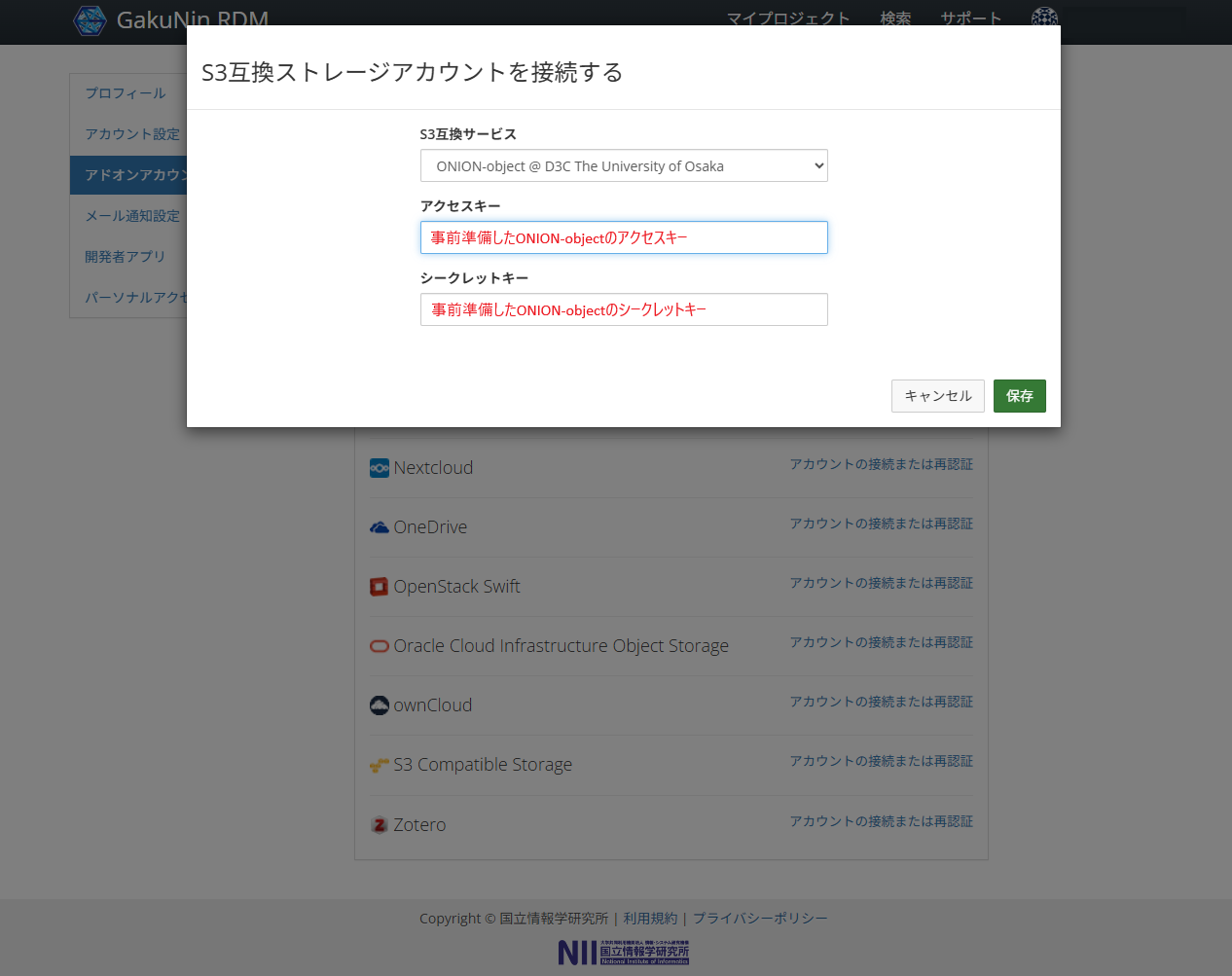Select メール通知設定 in the sidebar

pos(132,216)
